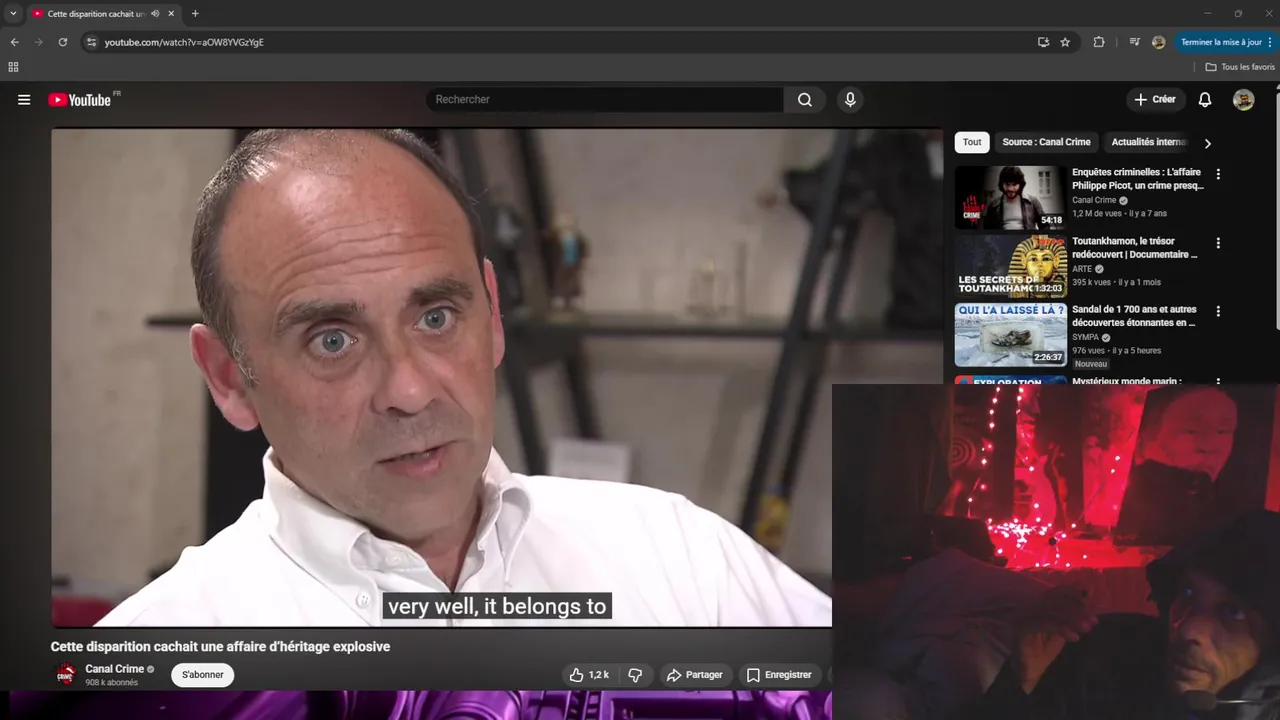This screenshot has width=1280, height=720.
Task: Open YouTube notifications bell
Action: click(x=1205, y=100)
